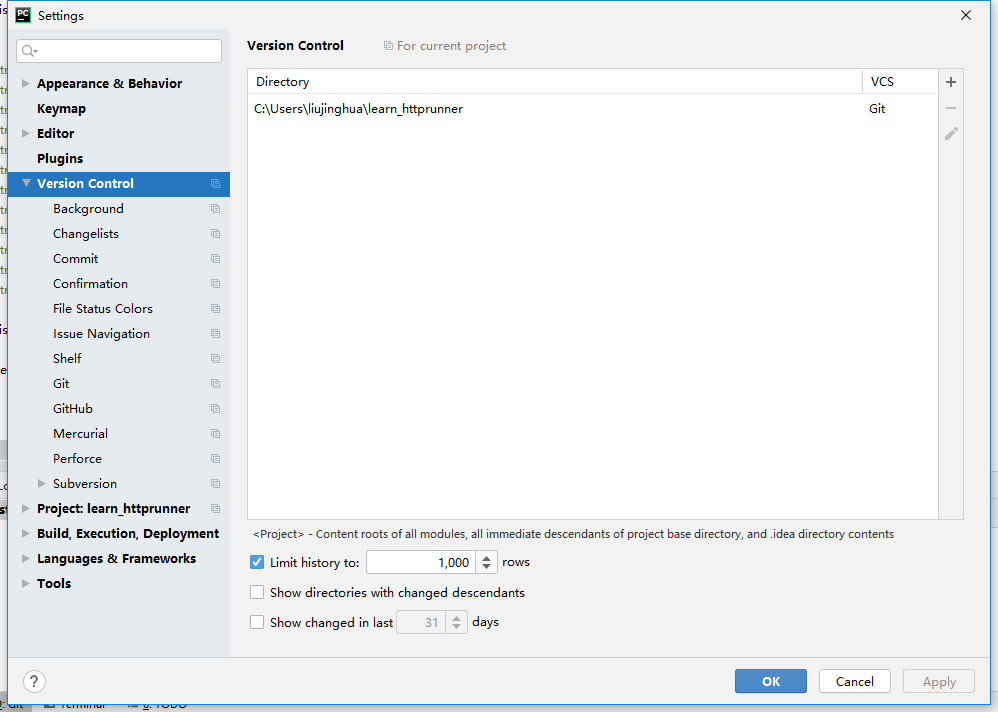Image resolution: width=998 pixels, height=712 pixels.
Task: Click the plus icon to add directory
Action: point(950,82)
